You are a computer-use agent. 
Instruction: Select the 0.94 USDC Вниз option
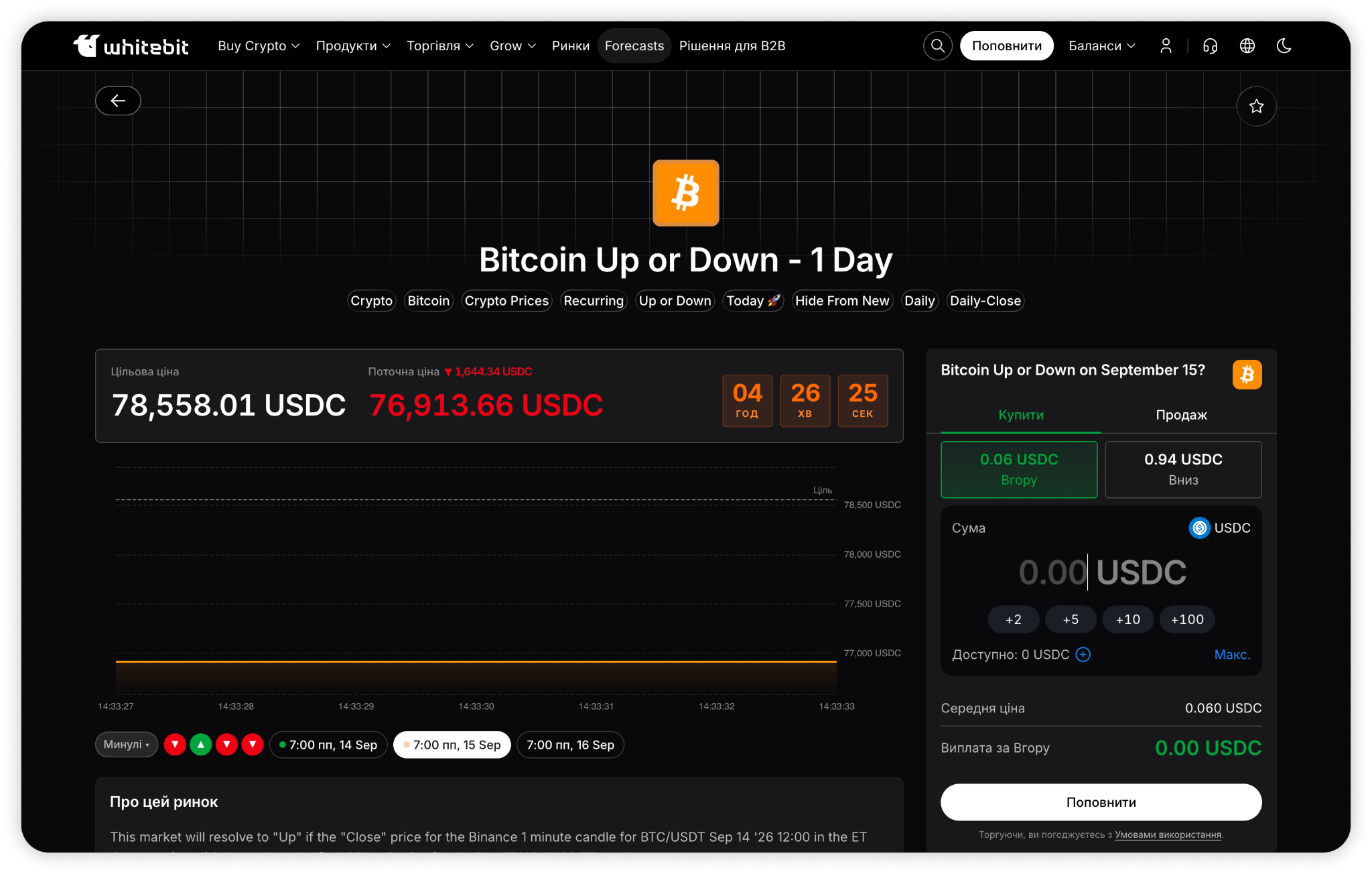[x=1183, y=469]
